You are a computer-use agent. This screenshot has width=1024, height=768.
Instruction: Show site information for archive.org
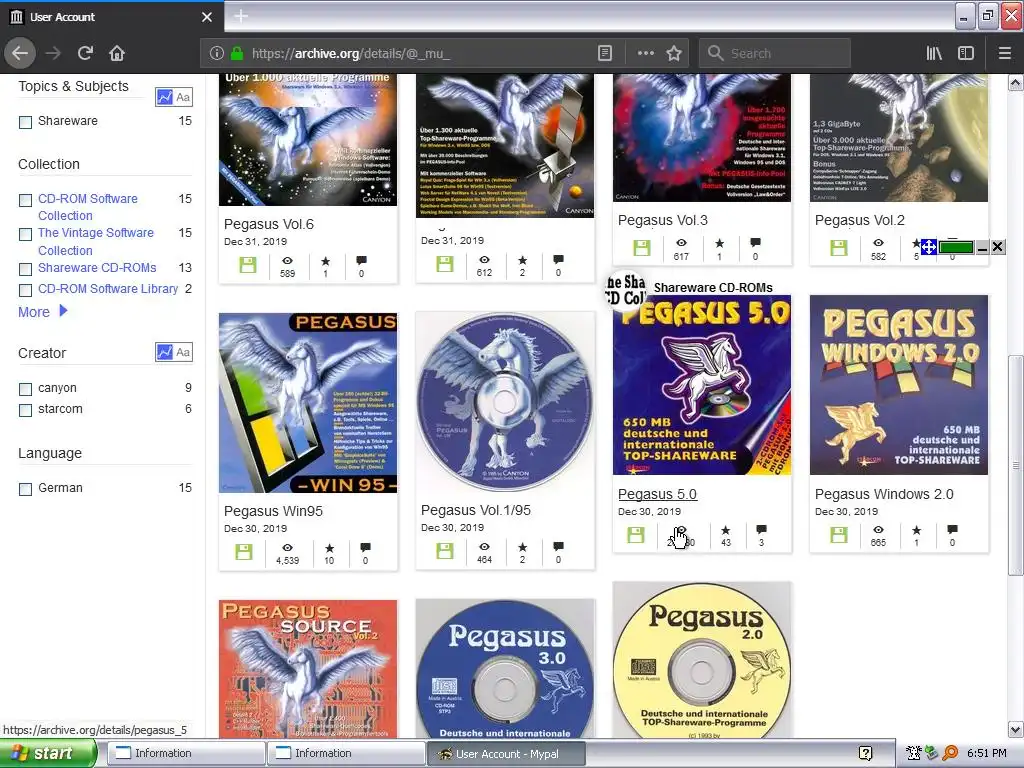(x=217, y=53)
